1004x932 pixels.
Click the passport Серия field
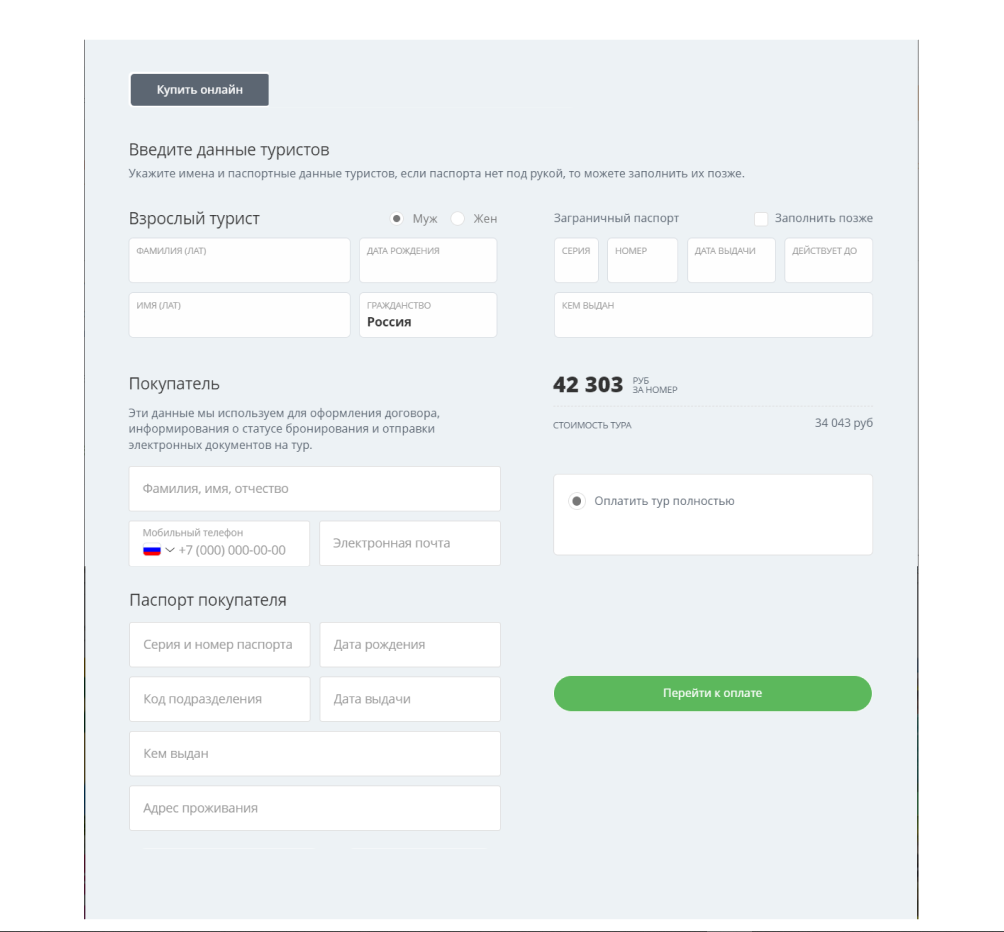click(576, 260)
